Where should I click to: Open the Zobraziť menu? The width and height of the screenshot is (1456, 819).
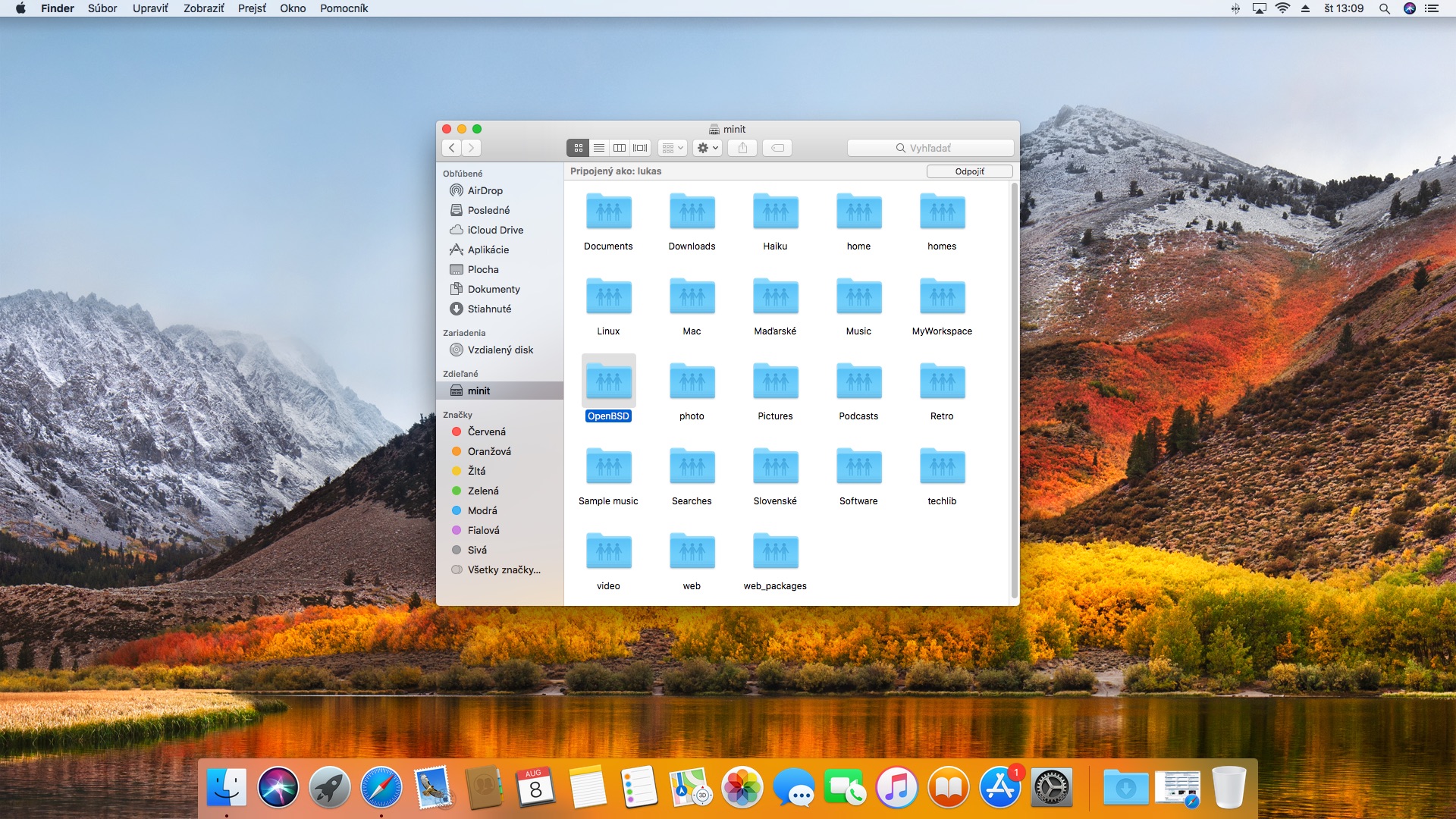(203, 8)
